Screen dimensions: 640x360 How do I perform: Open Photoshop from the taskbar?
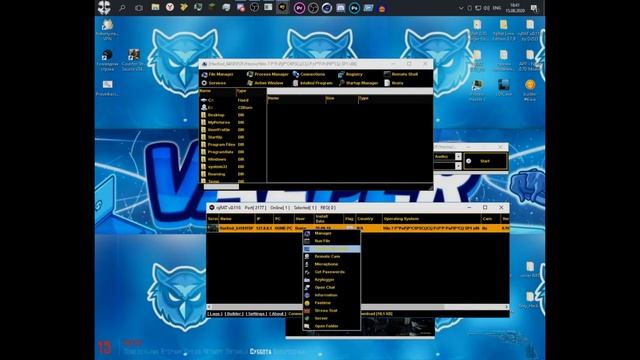point(354,8)
